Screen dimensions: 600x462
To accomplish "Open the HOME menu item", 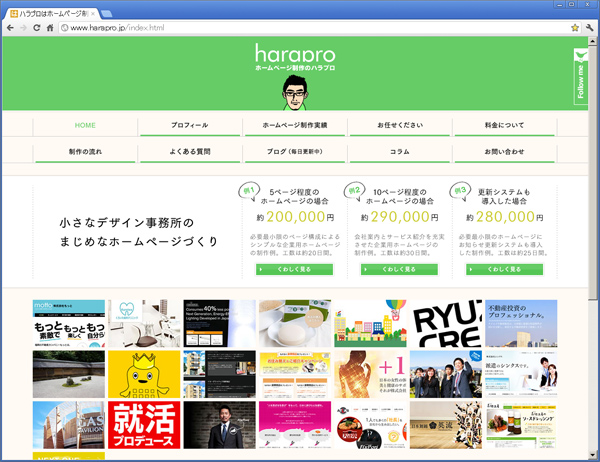I will pyautogui.click(x=85, y=126).
